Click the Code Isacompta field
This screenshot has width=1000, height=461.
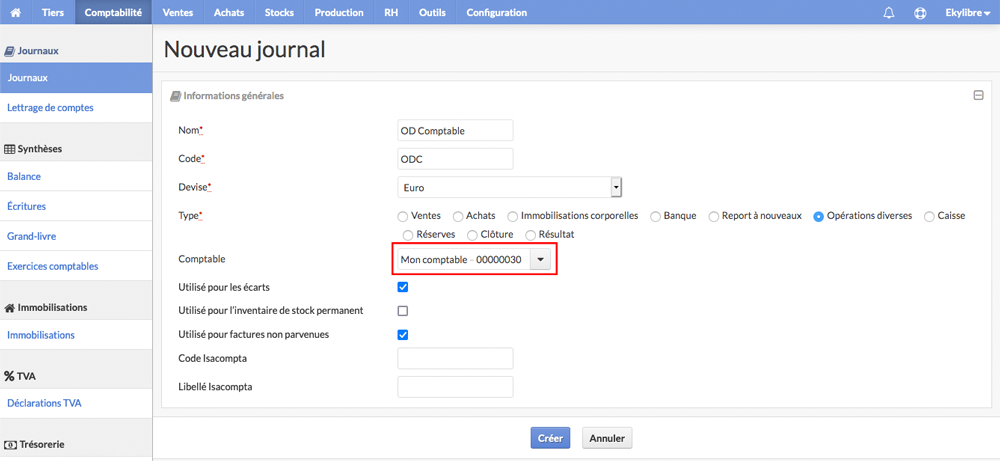pos(455,358)
